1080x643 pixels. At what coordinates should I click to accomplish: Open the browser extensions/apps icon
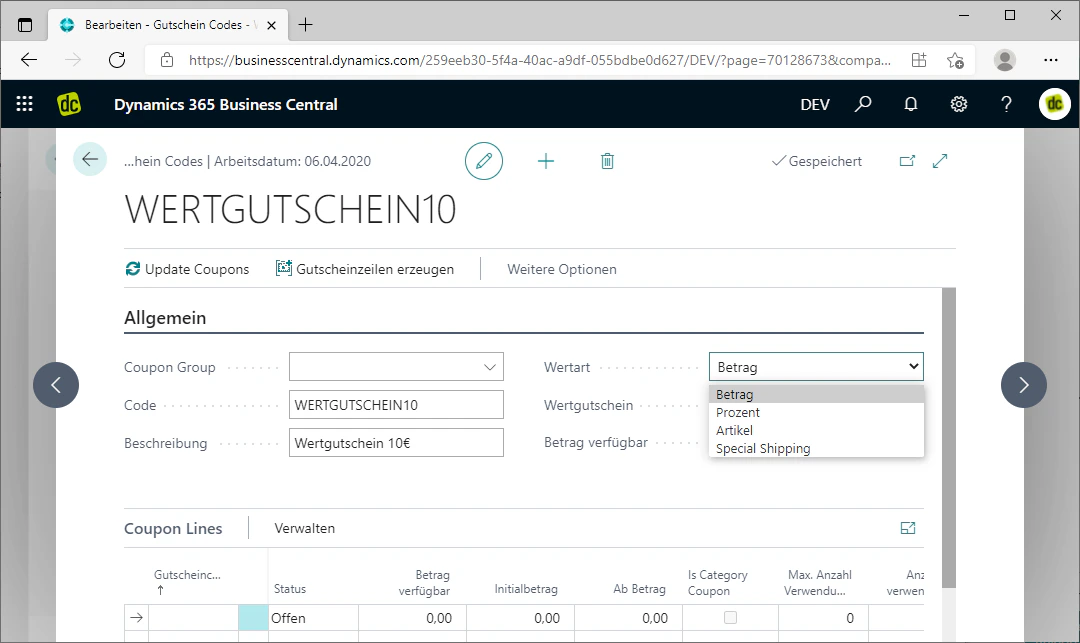click(919, 60)
